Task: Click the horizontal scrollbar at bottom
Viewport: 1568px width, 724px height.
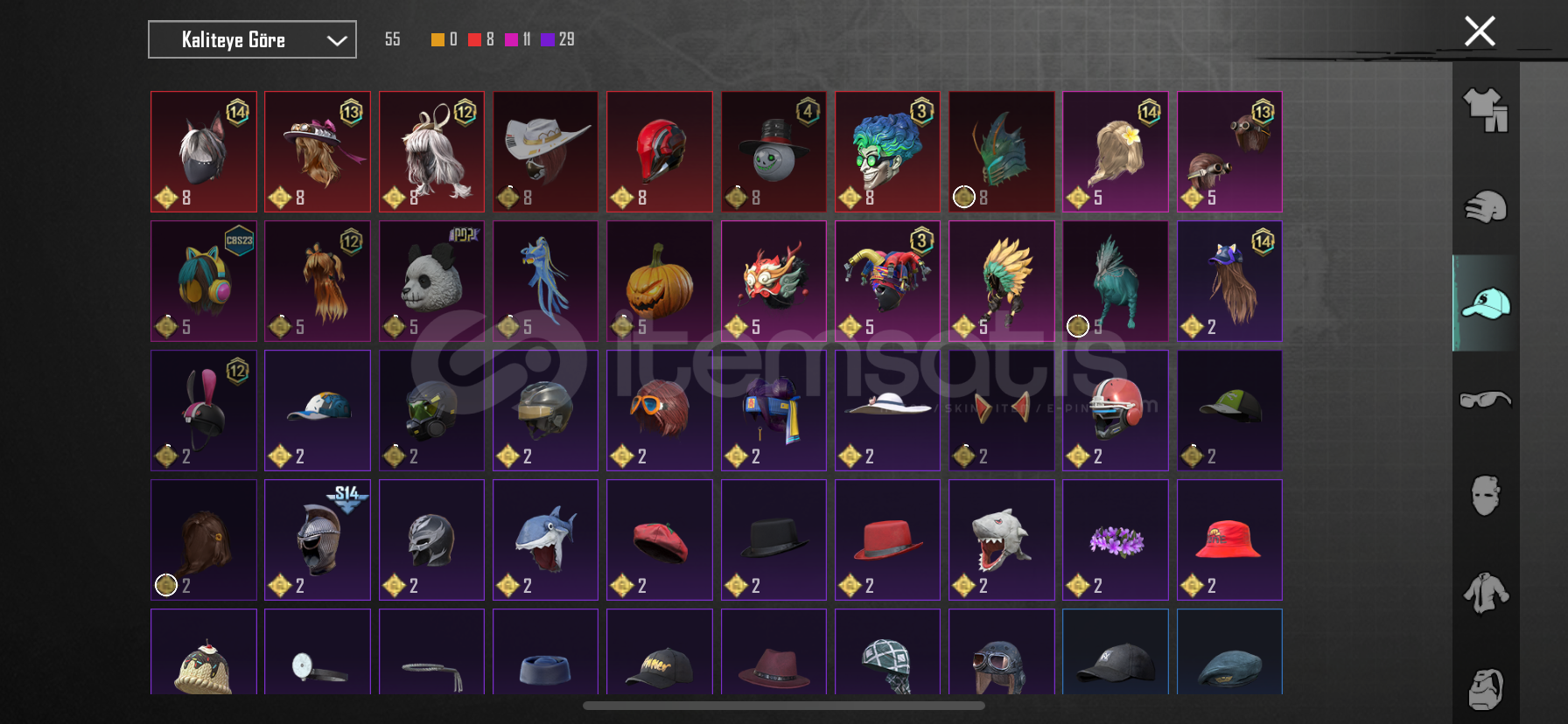Action: (784, 706)
